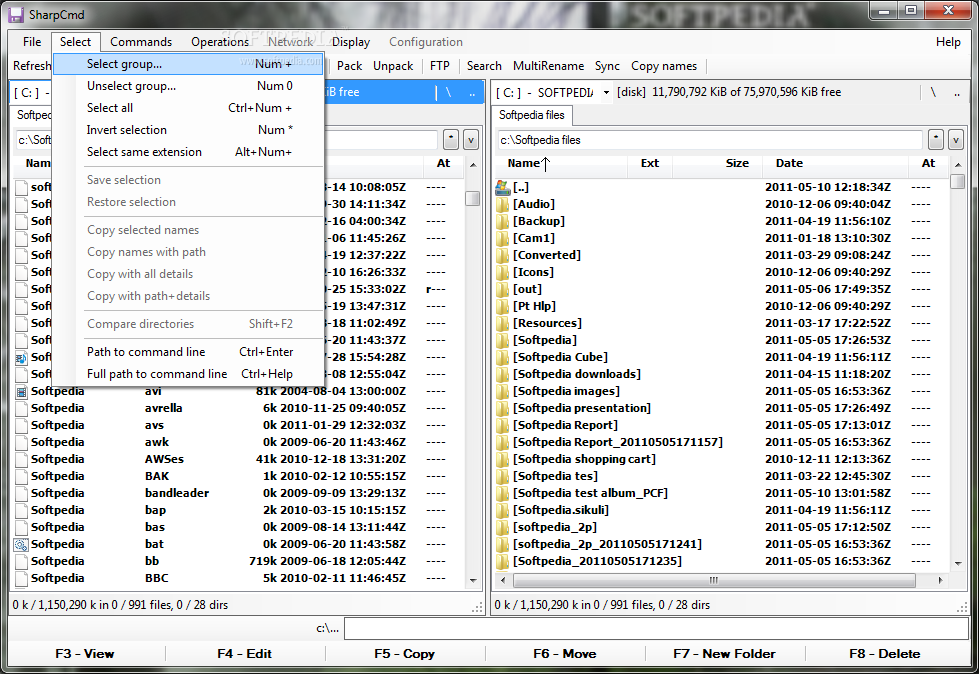The width and height of the screenshot is (979, 674).
Task: Click the folder icon beside [Pt Hlp]
Action: (x=503, y=306)
